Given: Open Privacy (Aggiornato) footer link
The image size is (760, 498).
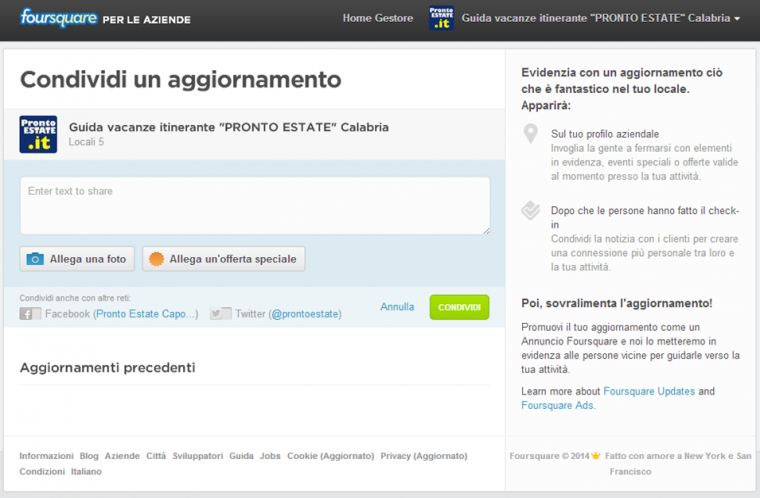Looking at the screenshot, I should (x=424, y=456).
